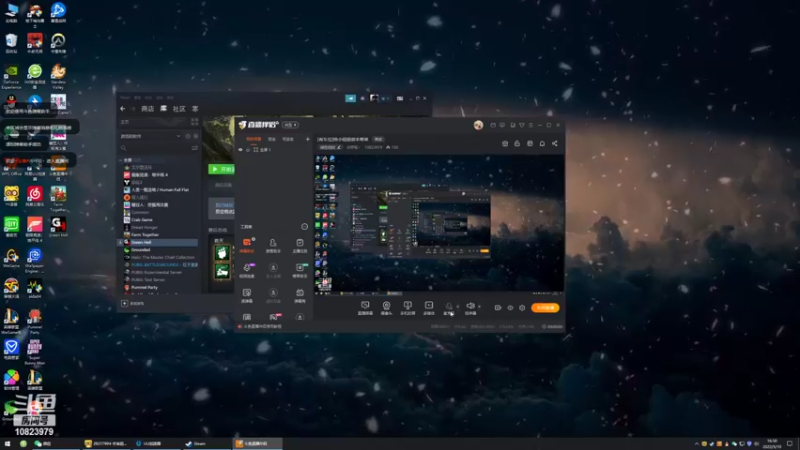
Task: Toggle lock of 全屏1 source
Action: point(248,149)
